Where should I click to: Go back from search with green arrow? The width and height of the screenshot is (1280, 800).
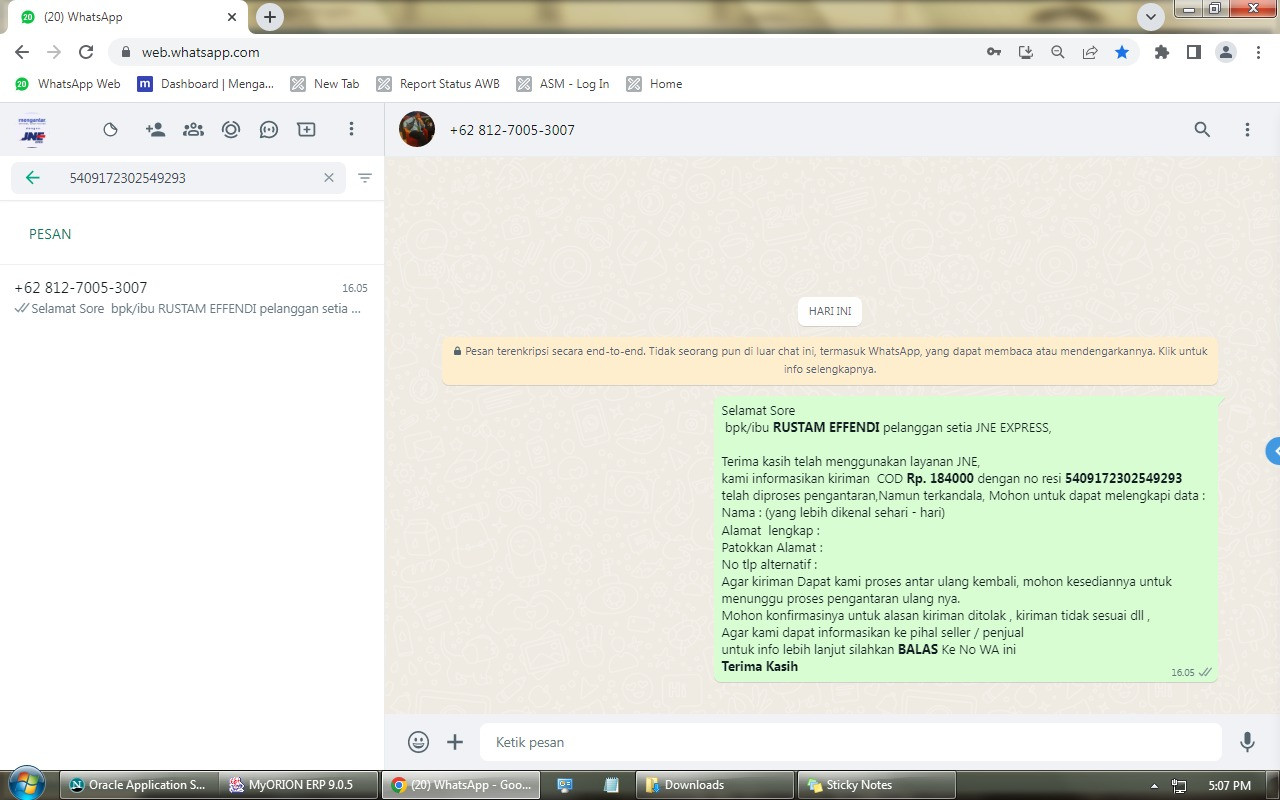pos(33,178)
